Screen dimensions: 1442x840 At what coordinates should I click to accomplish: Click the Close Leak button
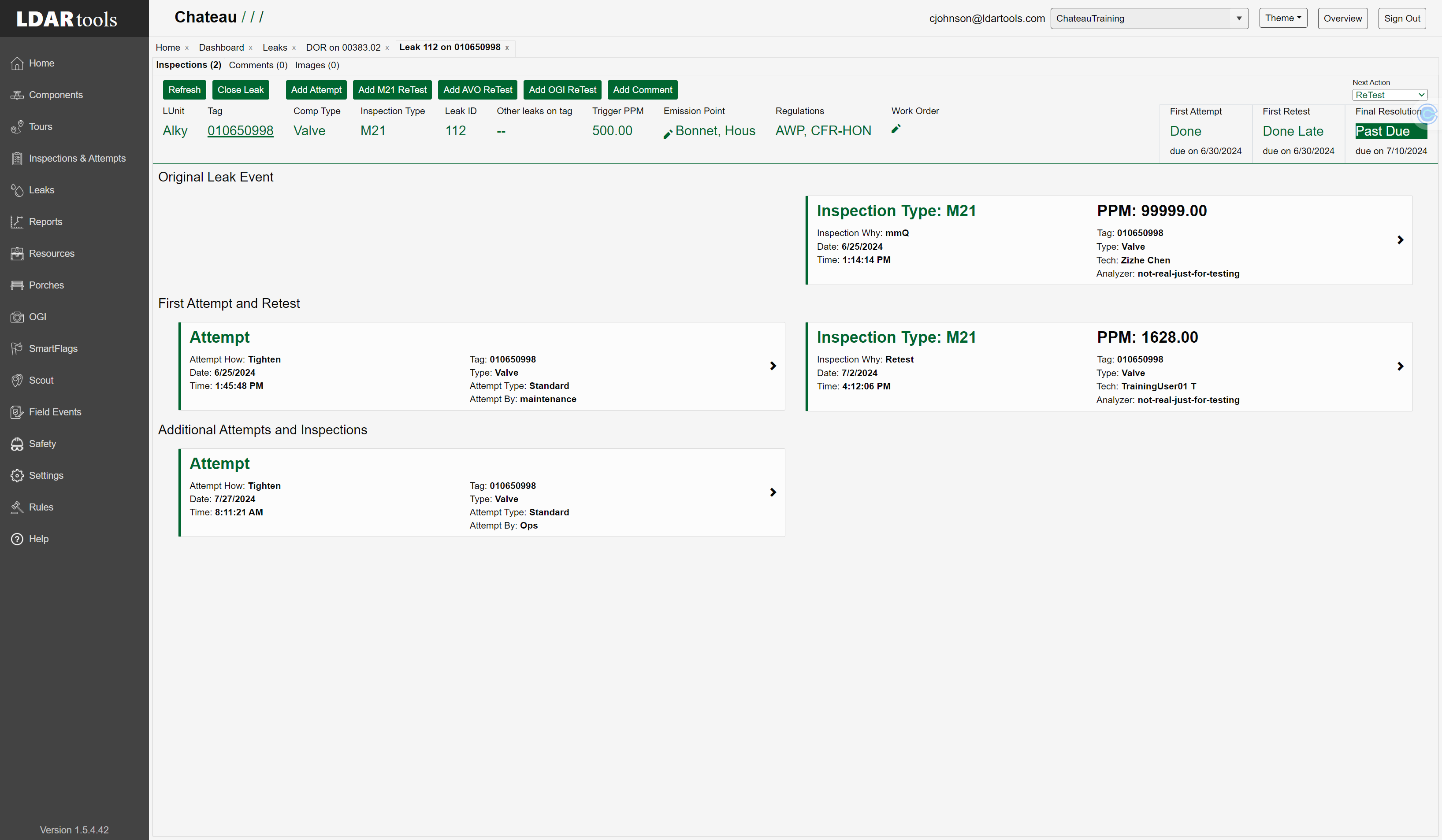pos(240,90)
